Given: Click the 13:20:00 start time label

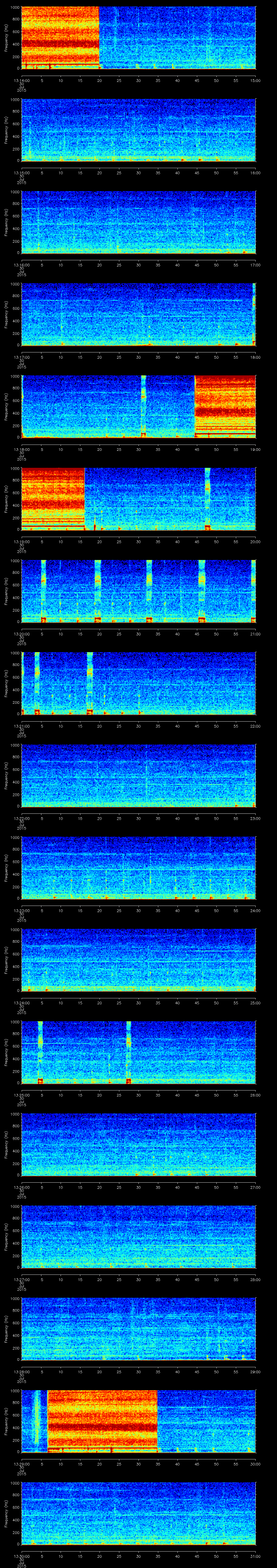Looking at the screenshot, I should 21,634.
